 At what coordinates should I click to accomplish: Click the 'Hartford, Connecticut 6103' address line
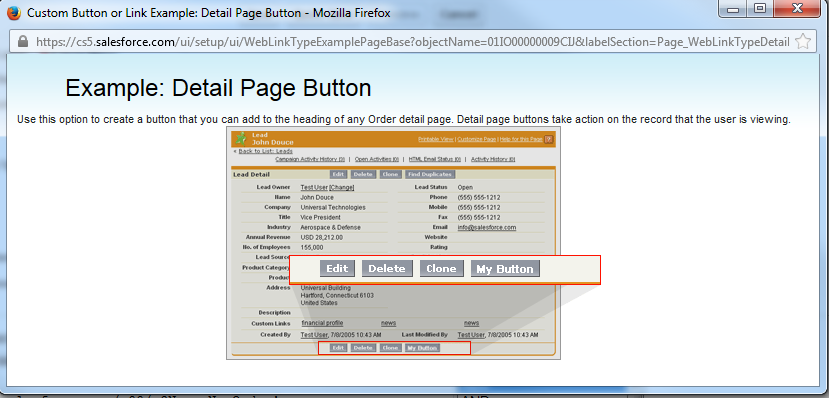(x=337, y=295)
